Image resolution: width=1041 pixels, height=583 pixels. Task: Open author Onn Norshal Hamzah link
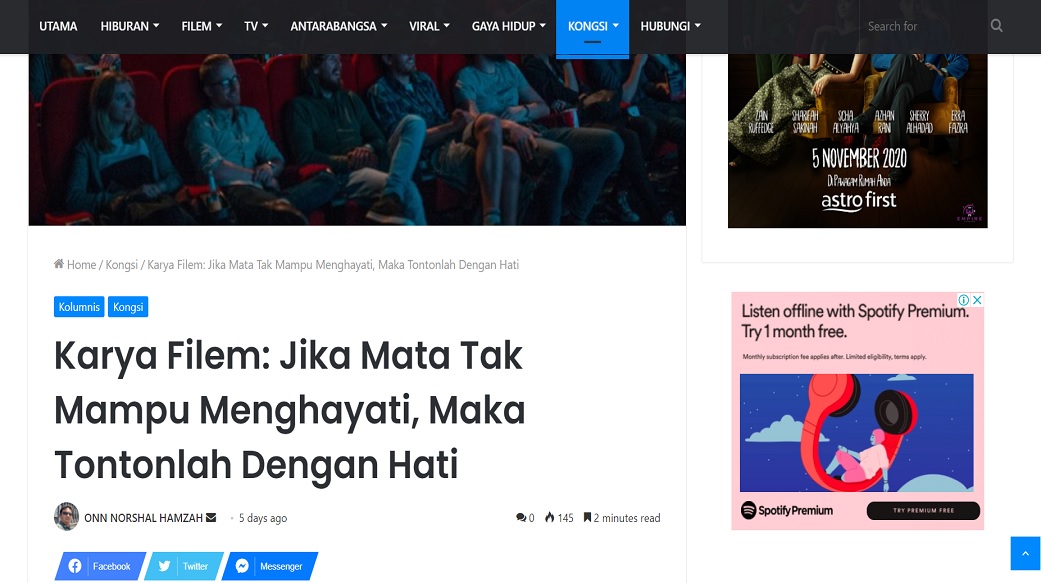coord(143,517)
